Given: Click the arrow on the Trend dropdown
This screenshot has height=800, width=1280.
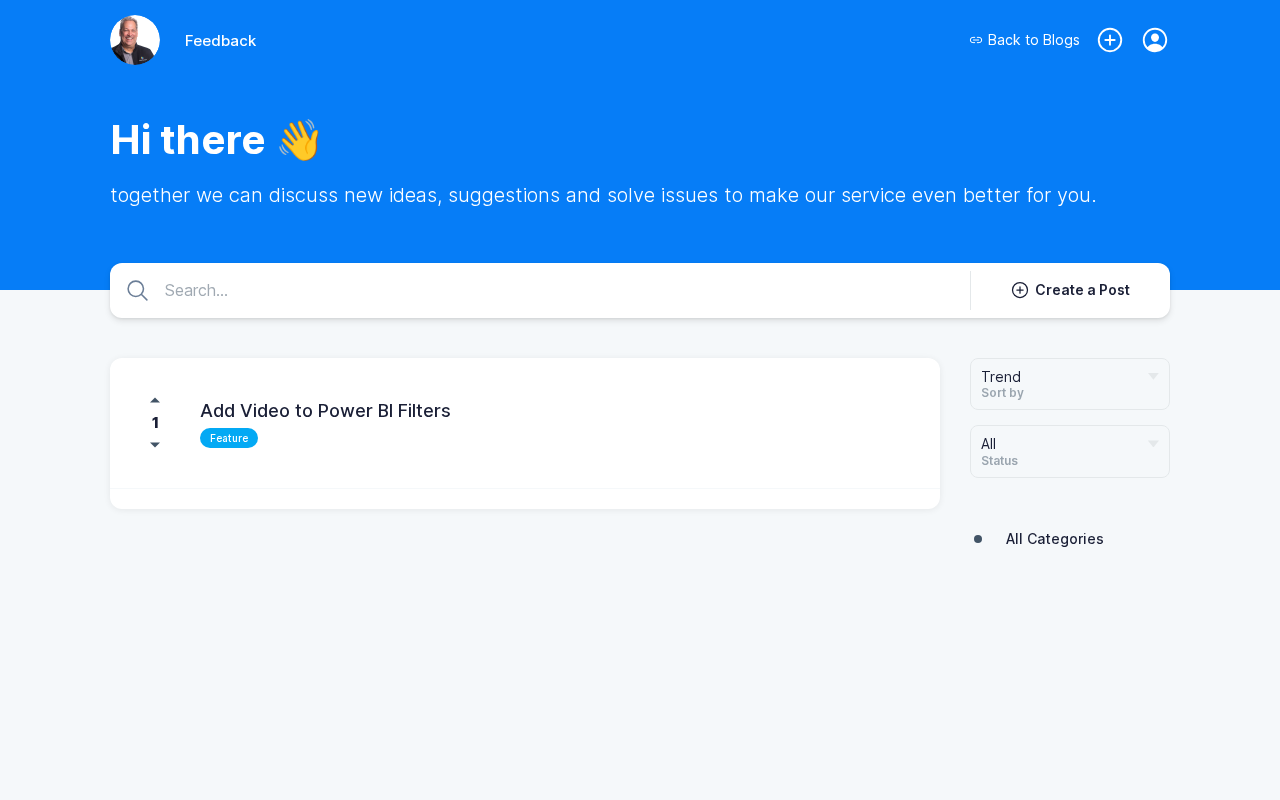Looking at the screenshot, I should (1153, 377).
